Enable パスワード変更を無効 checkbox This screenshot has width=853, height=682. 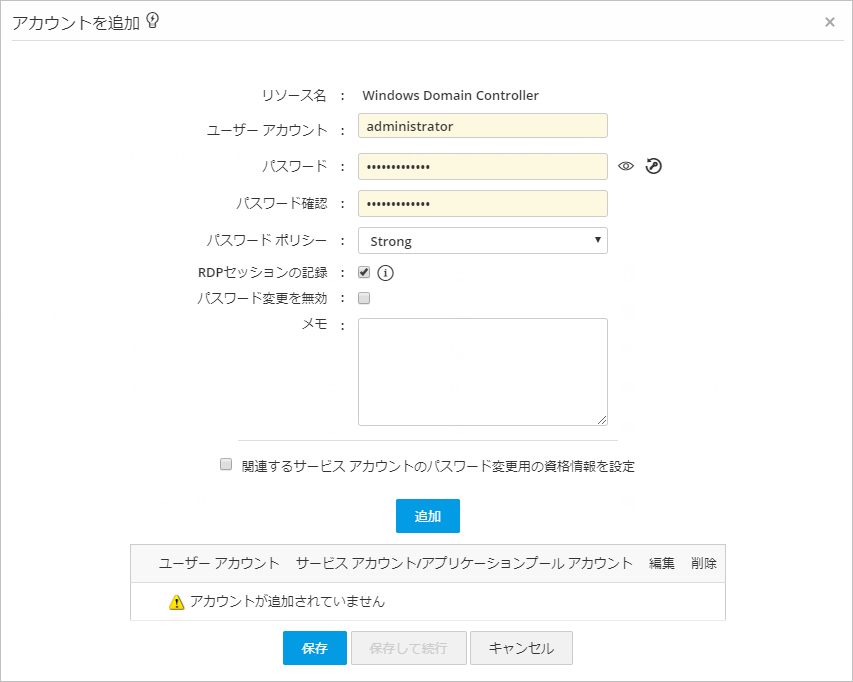click(x=364, y=297)
